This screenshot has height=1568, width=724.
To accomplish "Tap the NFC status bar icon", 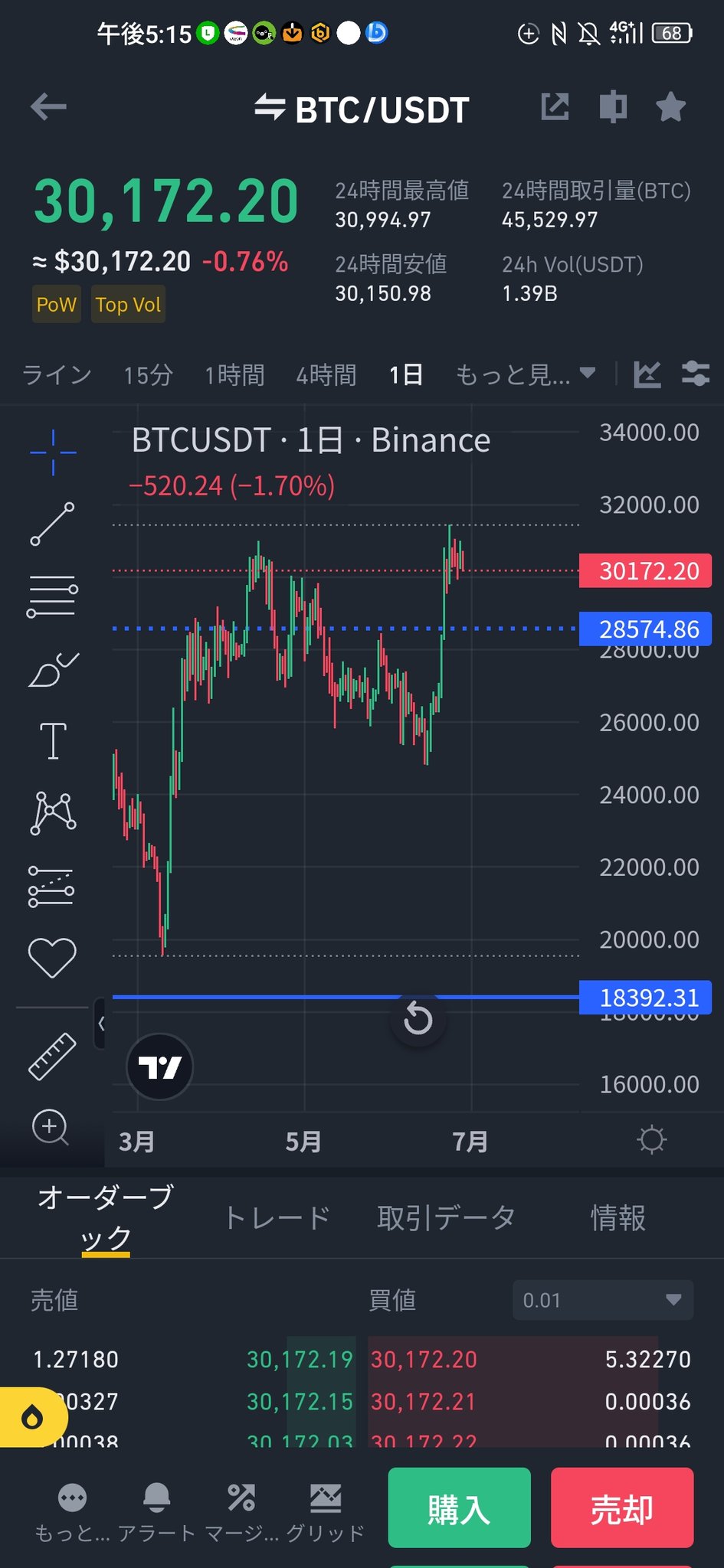I will [559, 33].
